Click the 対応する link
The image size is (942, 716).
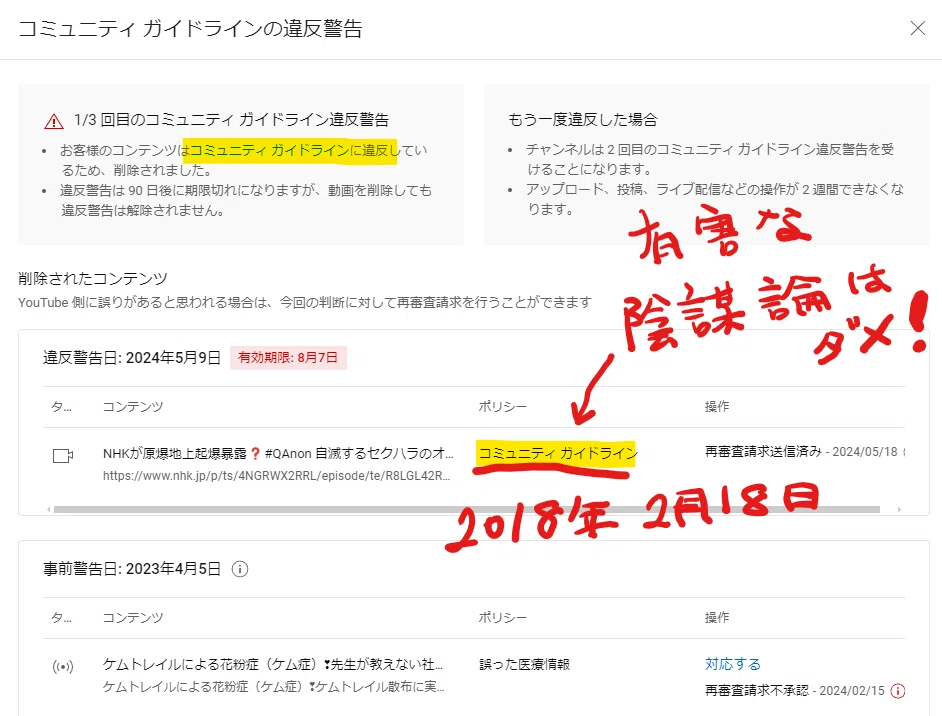[732, 664]
